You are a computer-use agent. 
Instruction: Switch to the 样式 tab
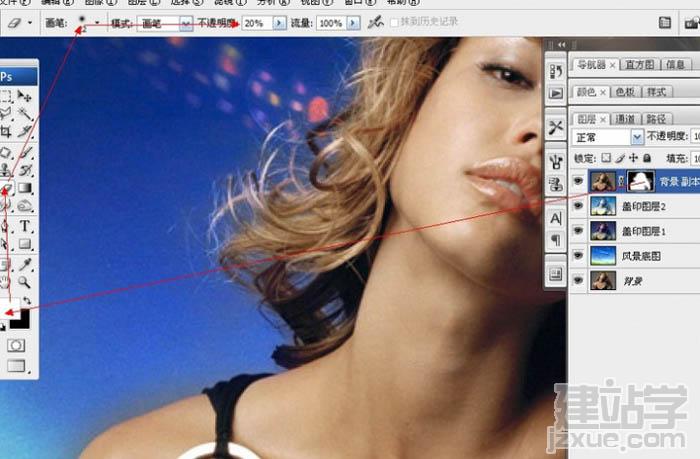click(x=656, y=92)
